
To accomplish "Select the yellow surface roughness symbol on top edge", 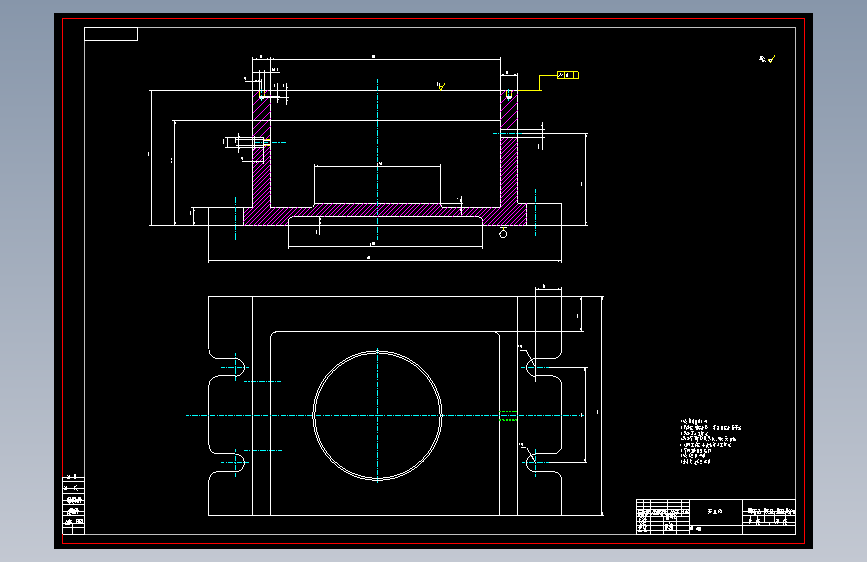I will tap(441, 86).
